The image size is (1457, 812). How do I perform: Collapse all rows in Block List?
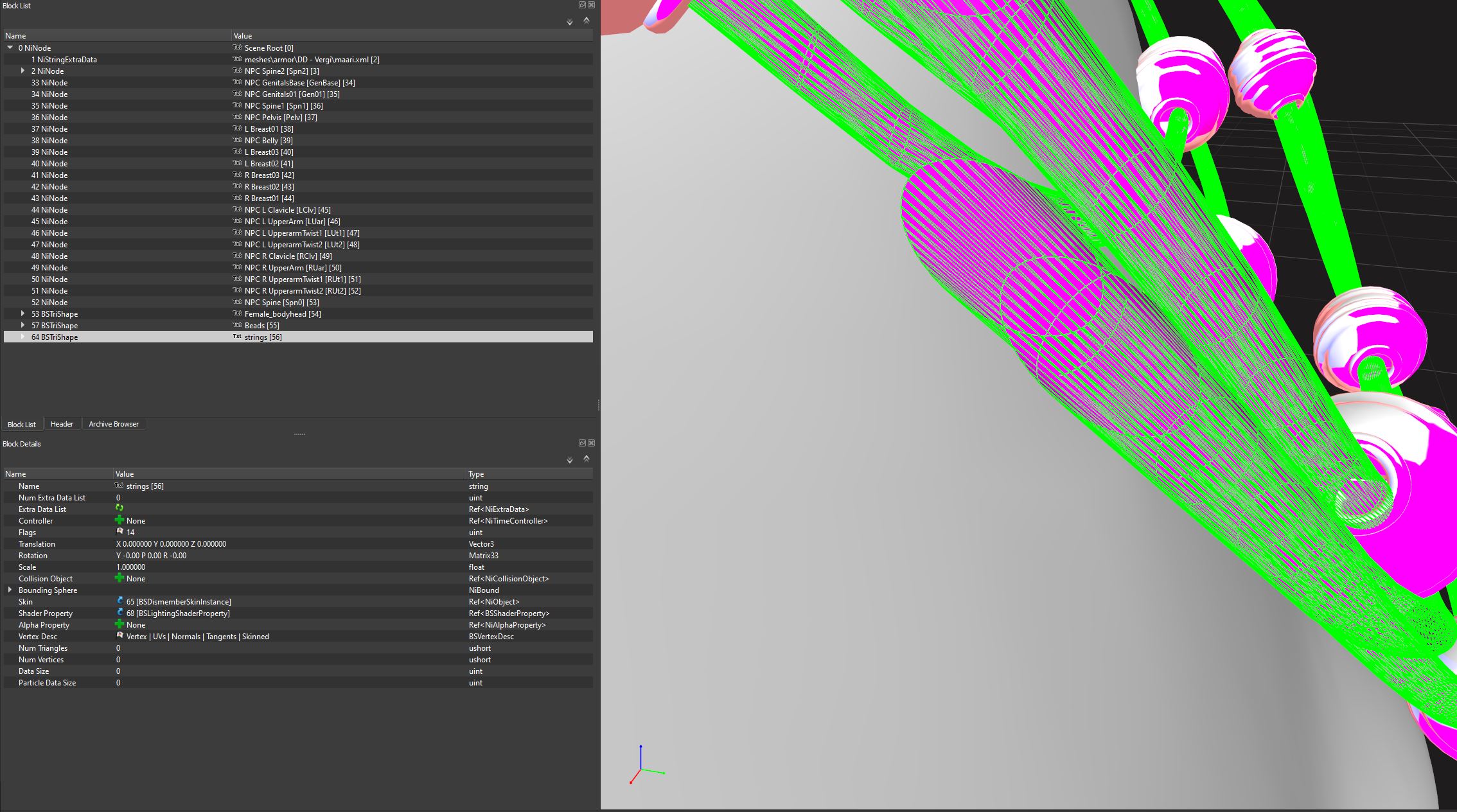pos(586,21)
